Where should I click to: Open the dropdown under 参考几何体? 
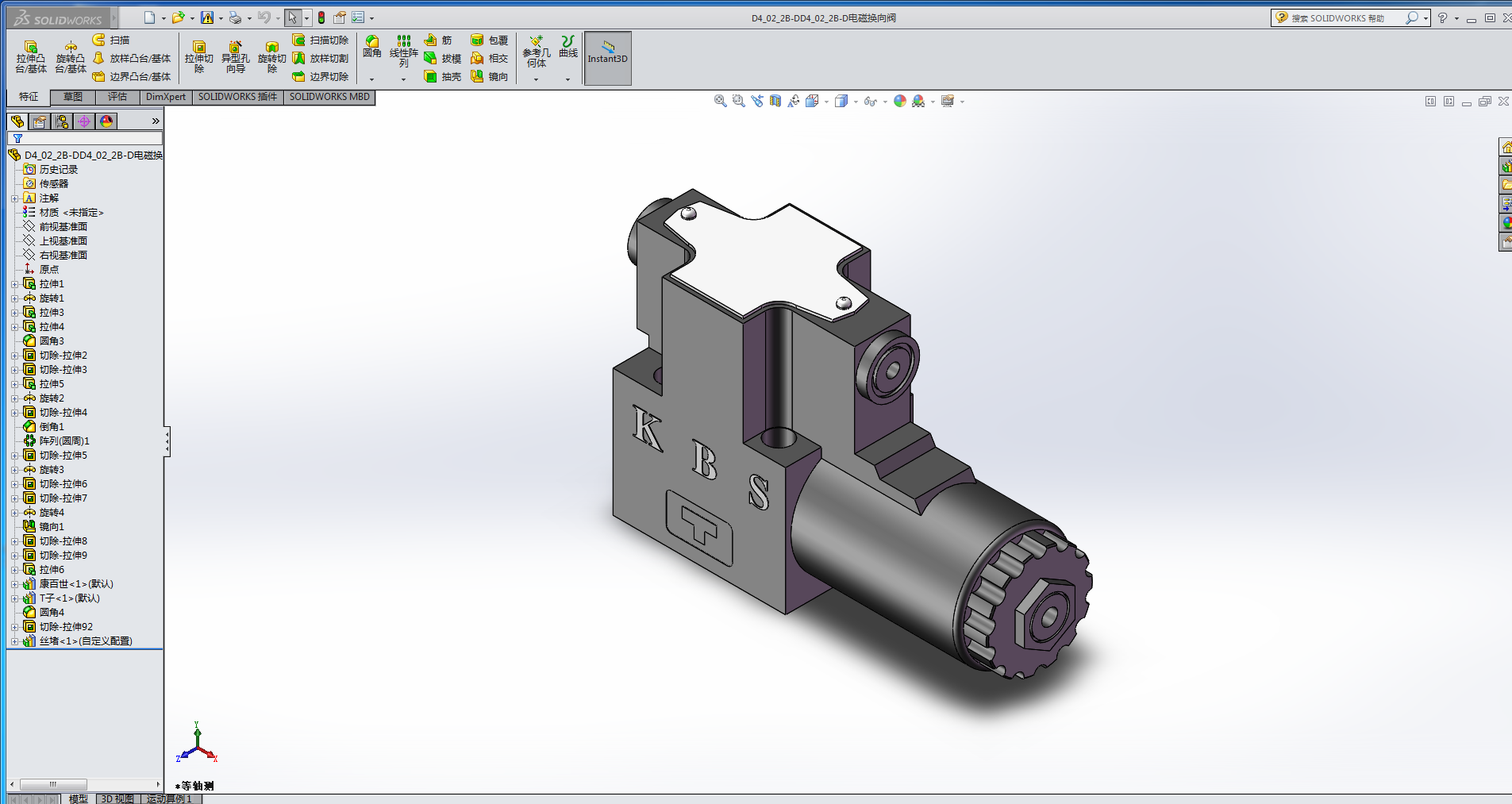536,79
